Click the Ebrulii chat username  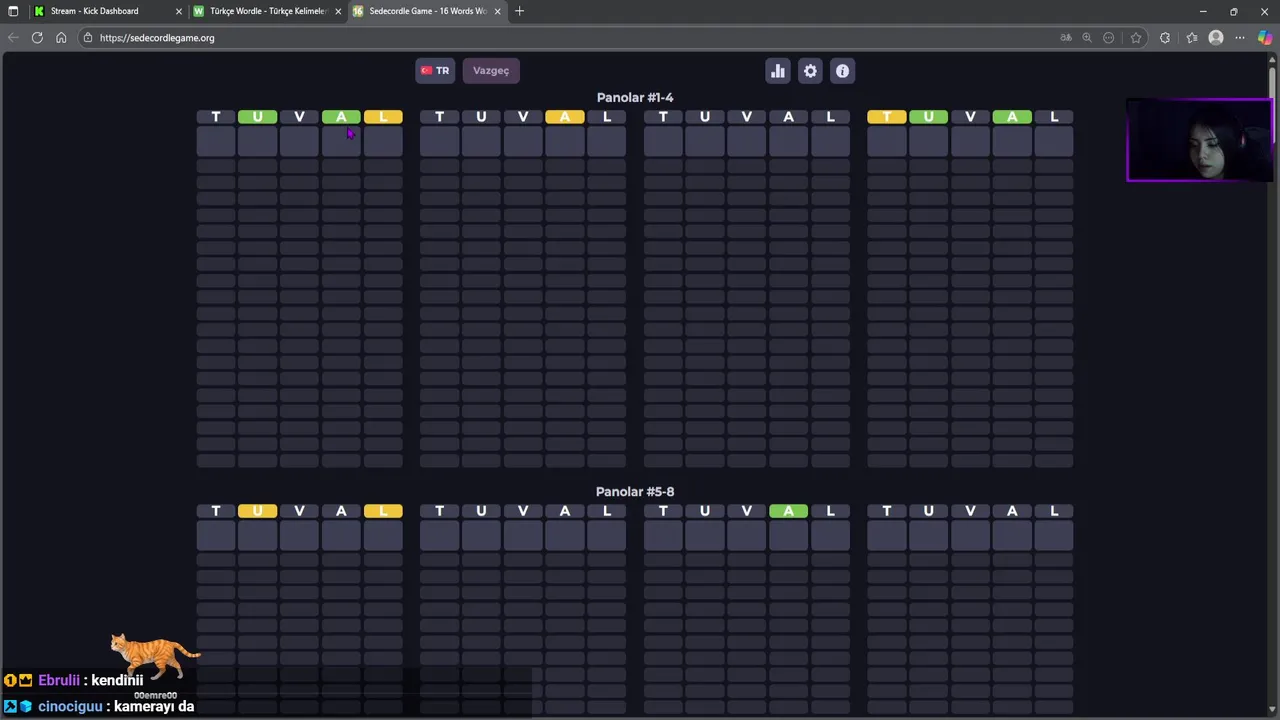59,680
